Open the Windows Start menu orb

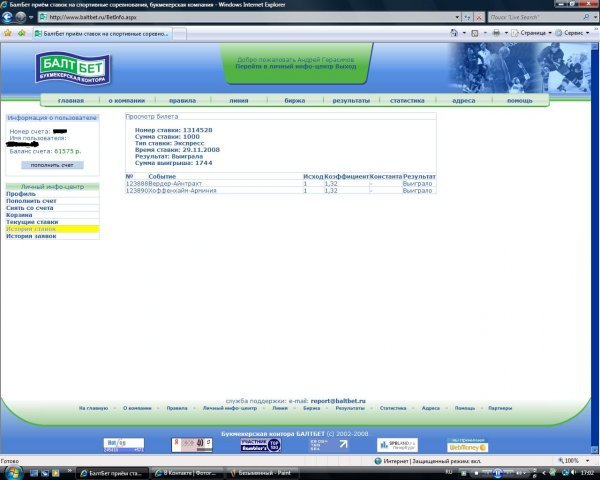tap(11, 471)
